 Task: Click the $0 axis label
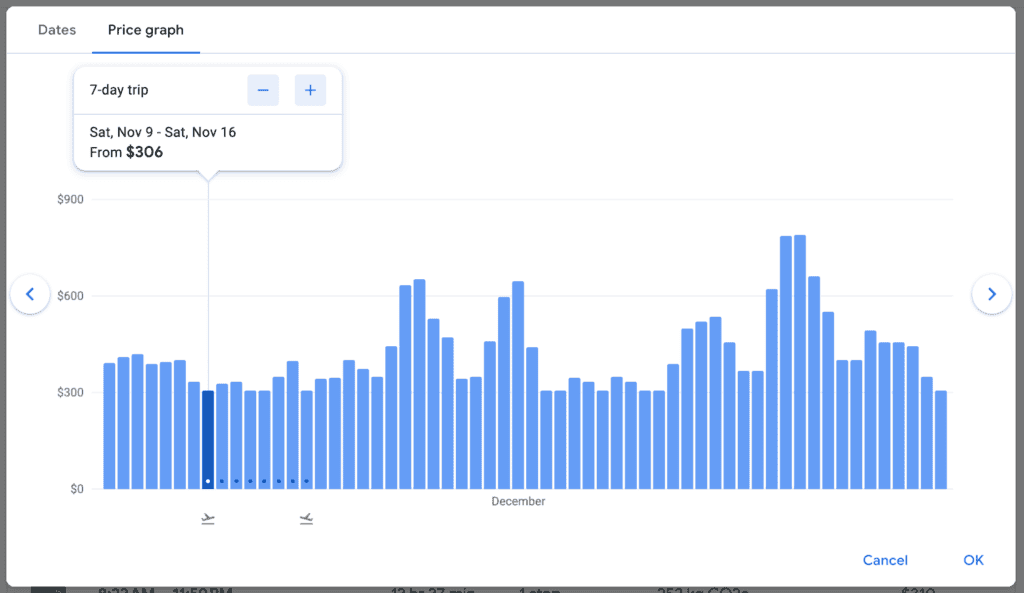coord(77,489)
